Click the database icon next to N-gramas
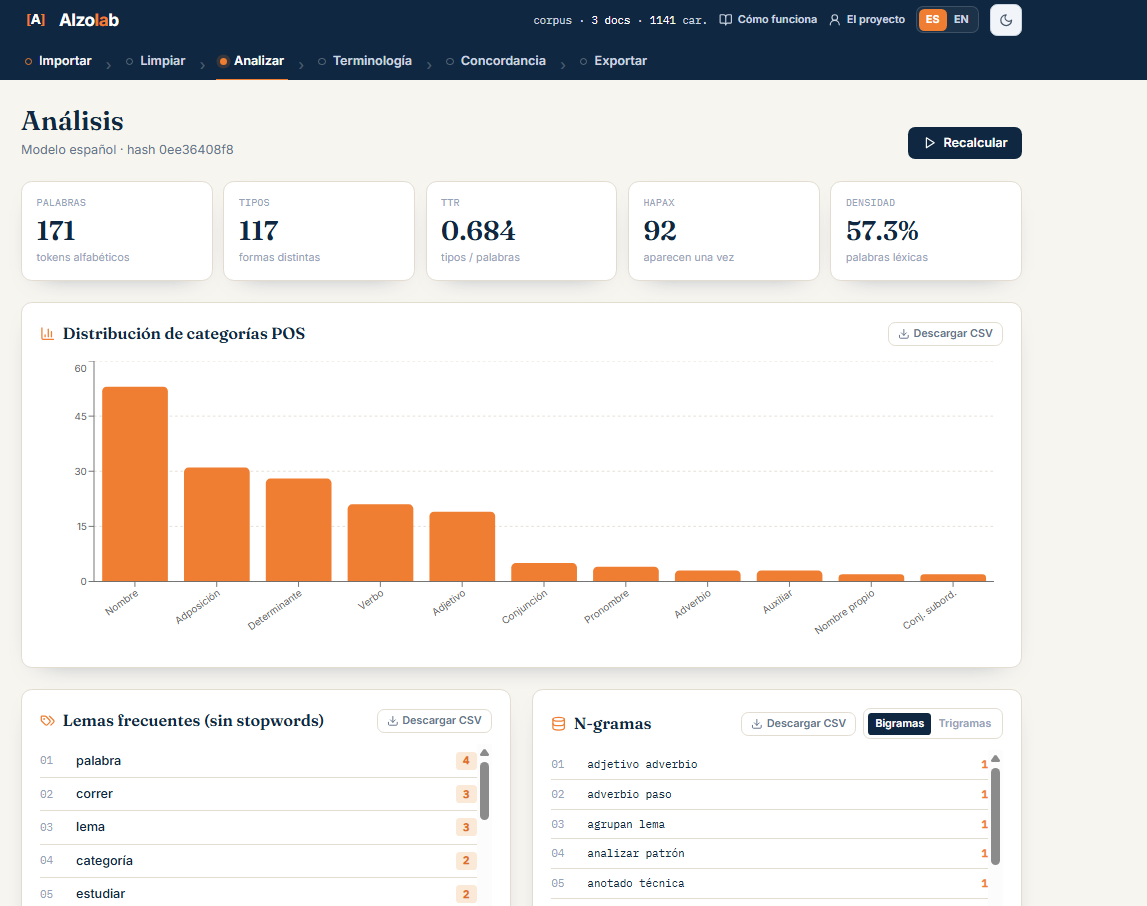This screenshot has height=906, width=1147. pos(558,724)
